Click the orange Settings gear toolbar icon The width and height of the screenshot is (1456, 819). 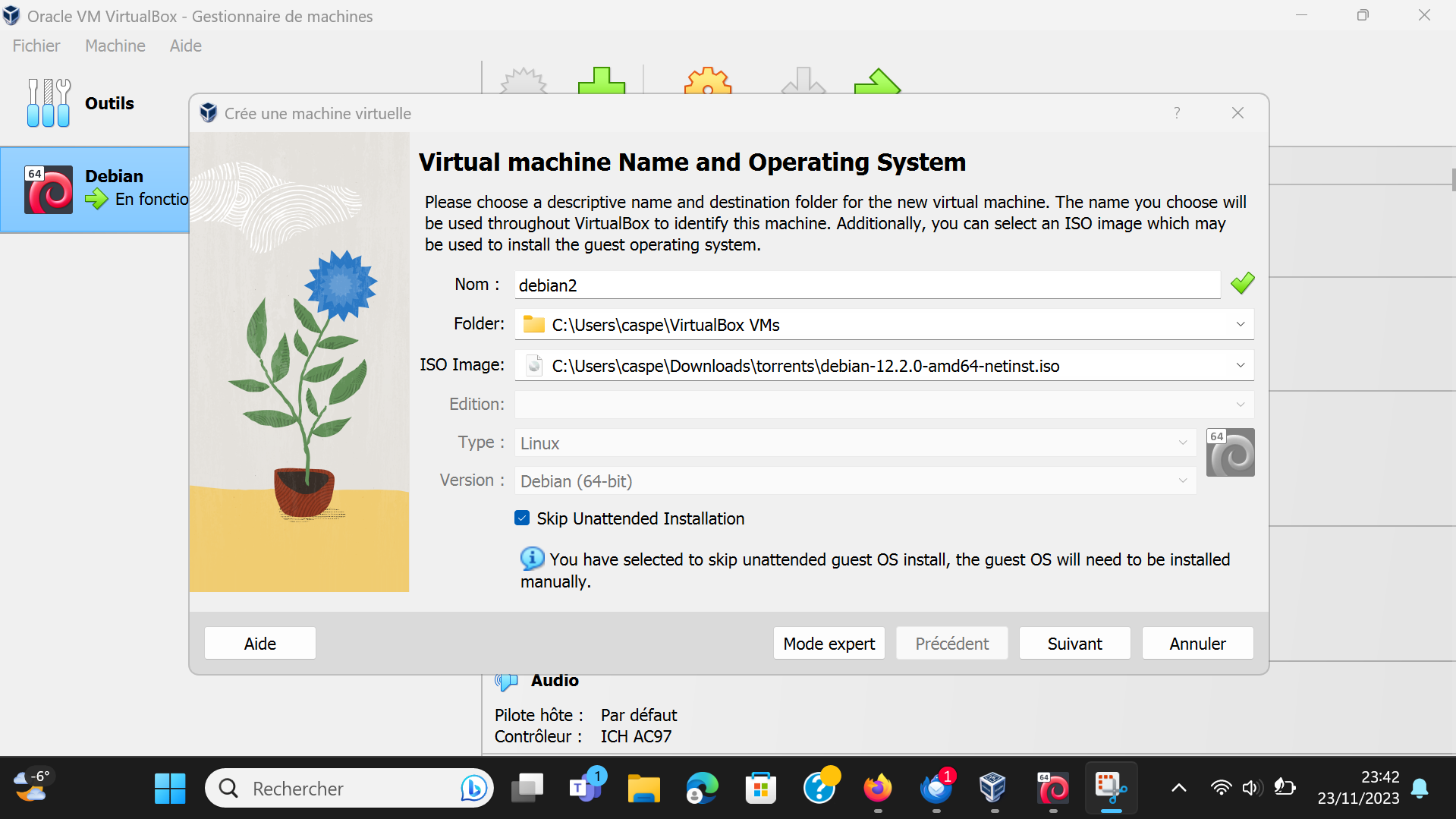coord(707,81)
